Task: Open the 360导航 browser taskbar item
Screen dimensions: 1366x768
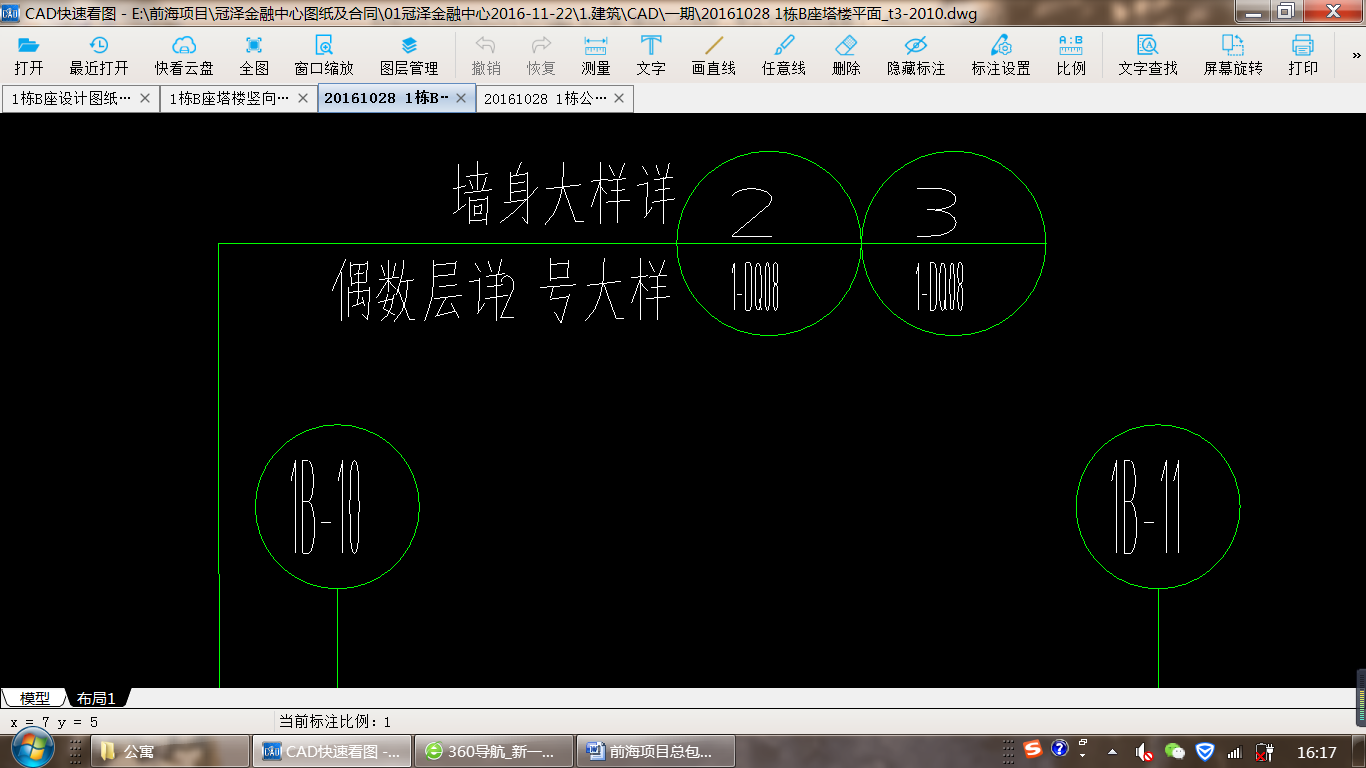Action: click(494, 751)
